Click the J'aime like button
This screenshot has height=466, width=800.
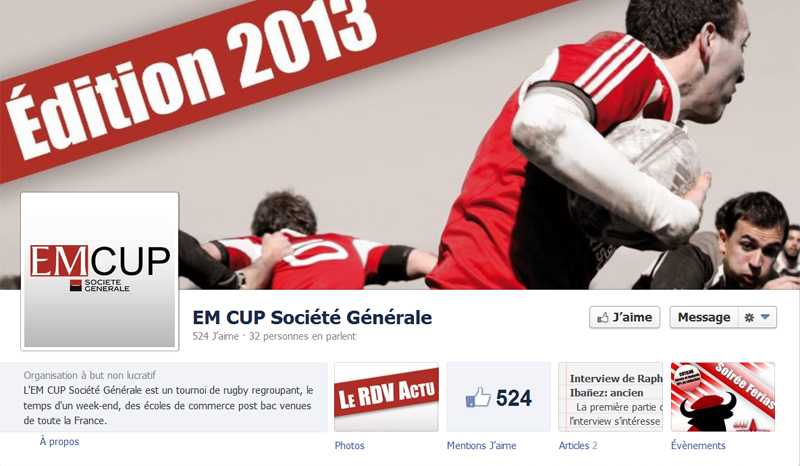pyautogui.click(x=624, y=317)
